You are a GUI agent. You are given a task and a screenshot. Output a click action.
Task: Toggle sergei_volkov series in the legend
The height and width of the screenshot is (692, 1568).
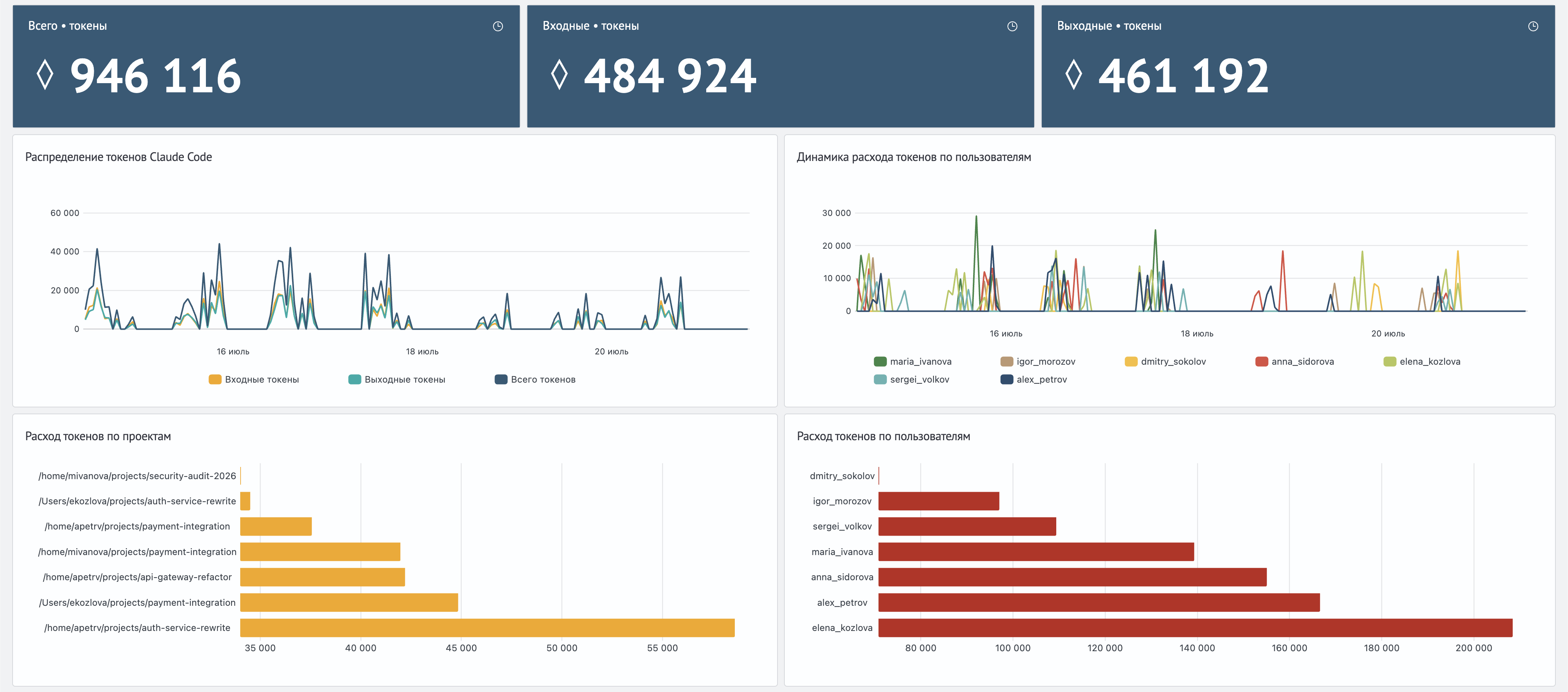(911, 380)
